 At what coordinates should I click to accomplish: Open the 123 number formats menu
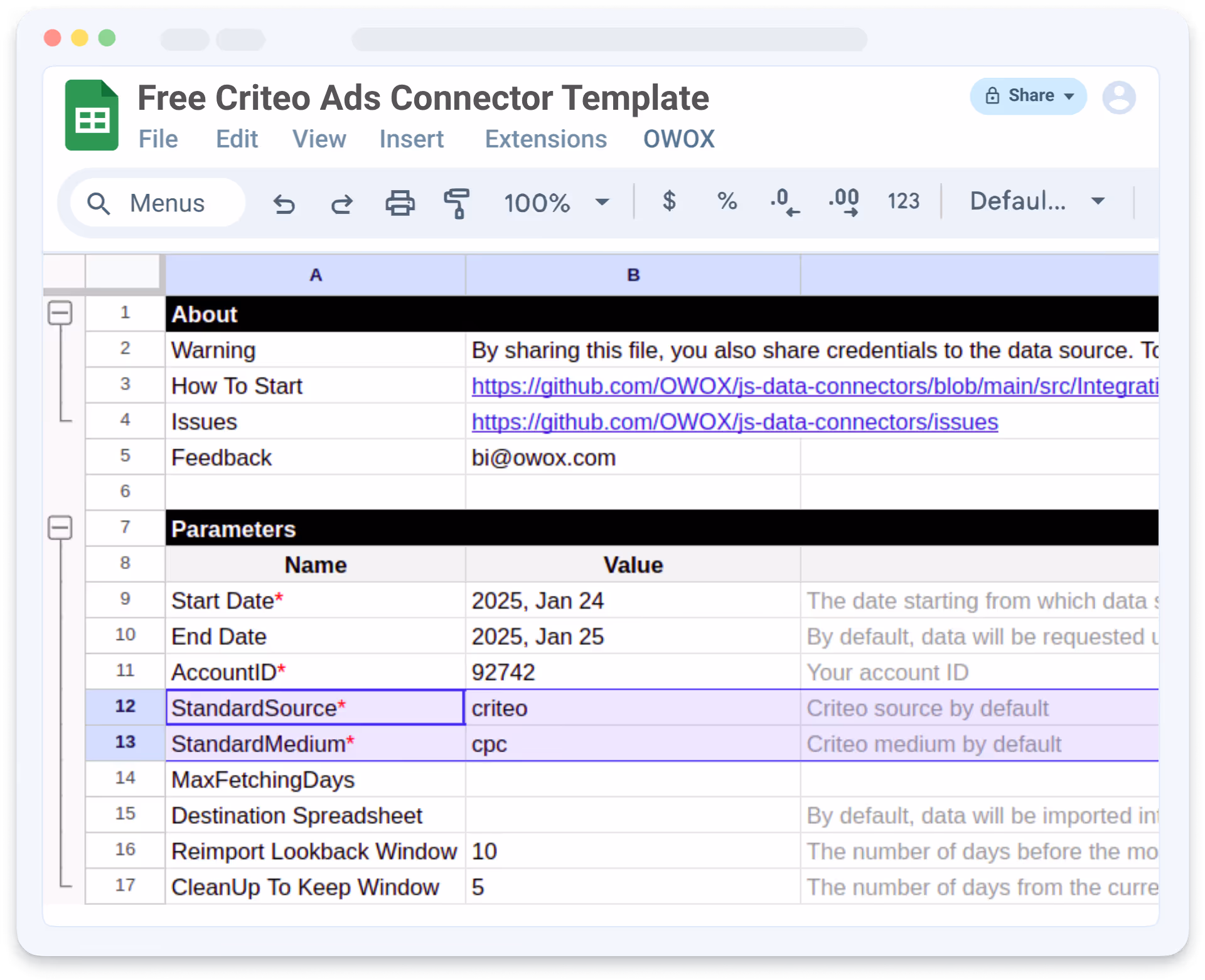coord(903,201)
